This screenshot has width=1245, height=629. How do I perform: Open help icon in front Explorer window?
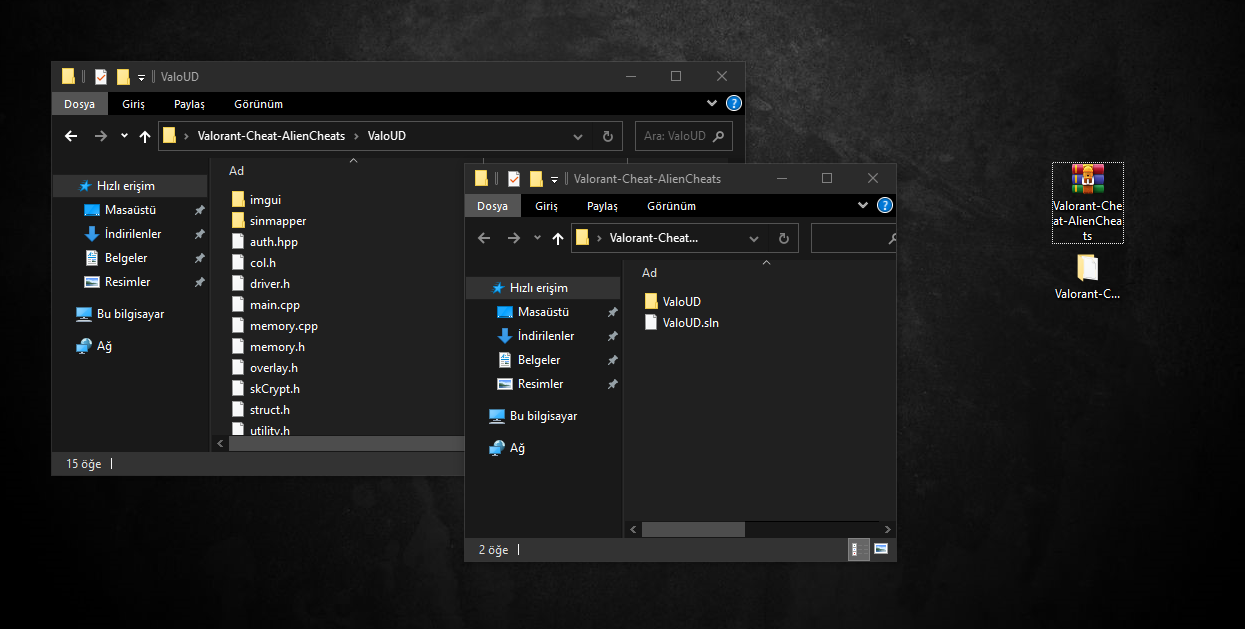coord(885,205)
